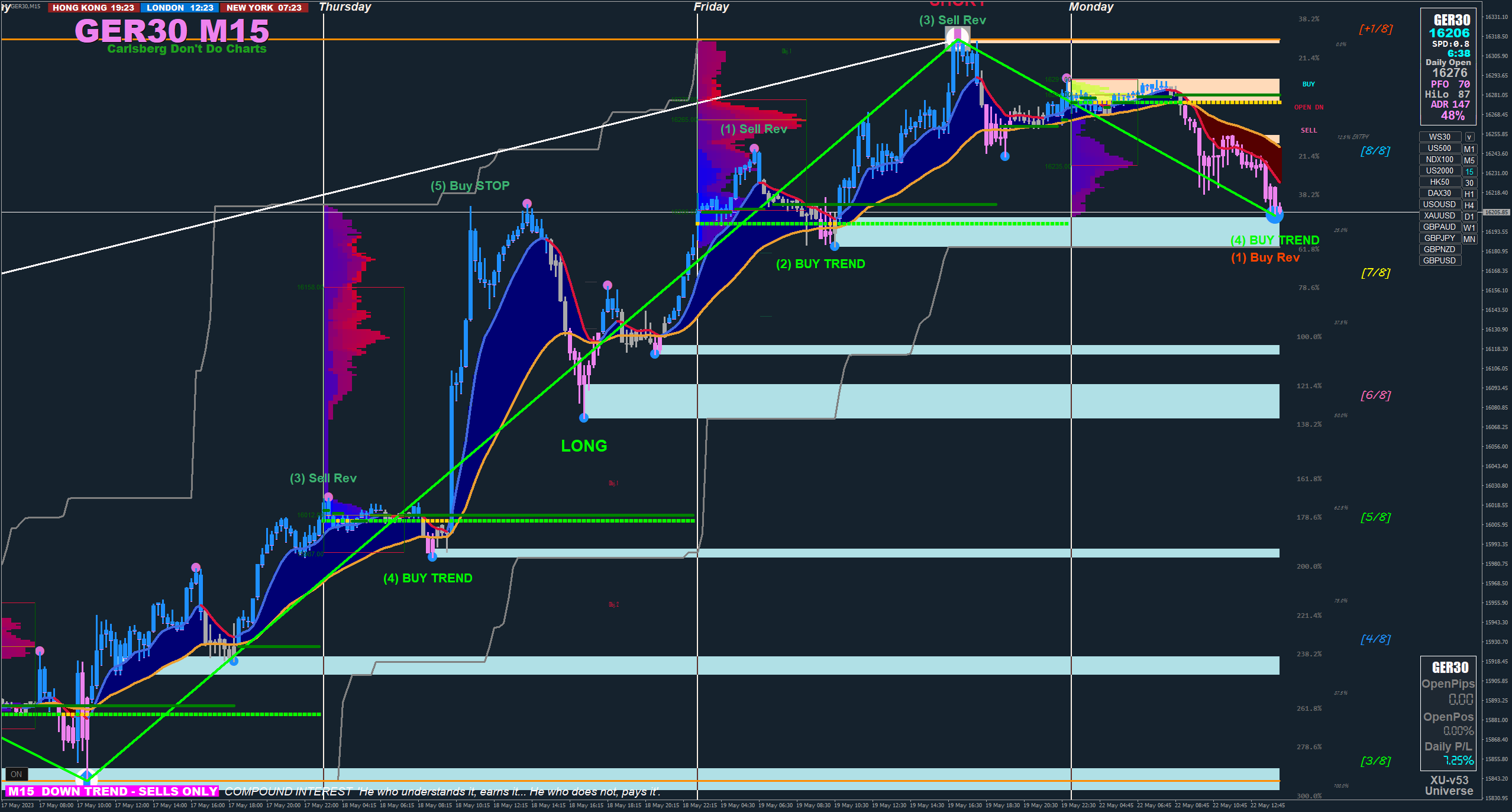
Task: Click the blue dot below LONG swing low
Action: click(x=584, y=418)
